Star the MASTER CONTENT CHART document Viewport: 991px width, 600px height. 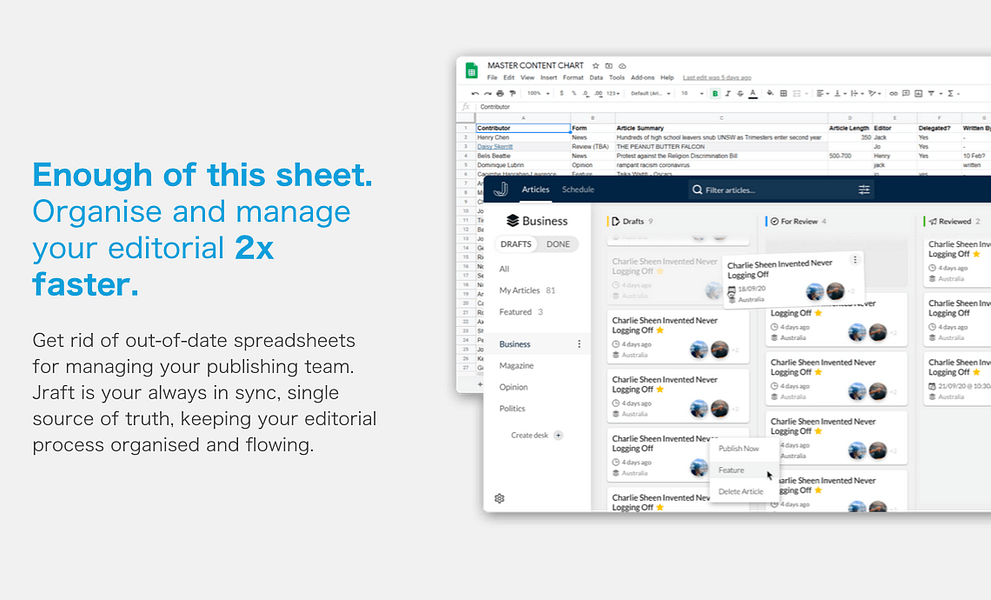(x=595, y=66)
